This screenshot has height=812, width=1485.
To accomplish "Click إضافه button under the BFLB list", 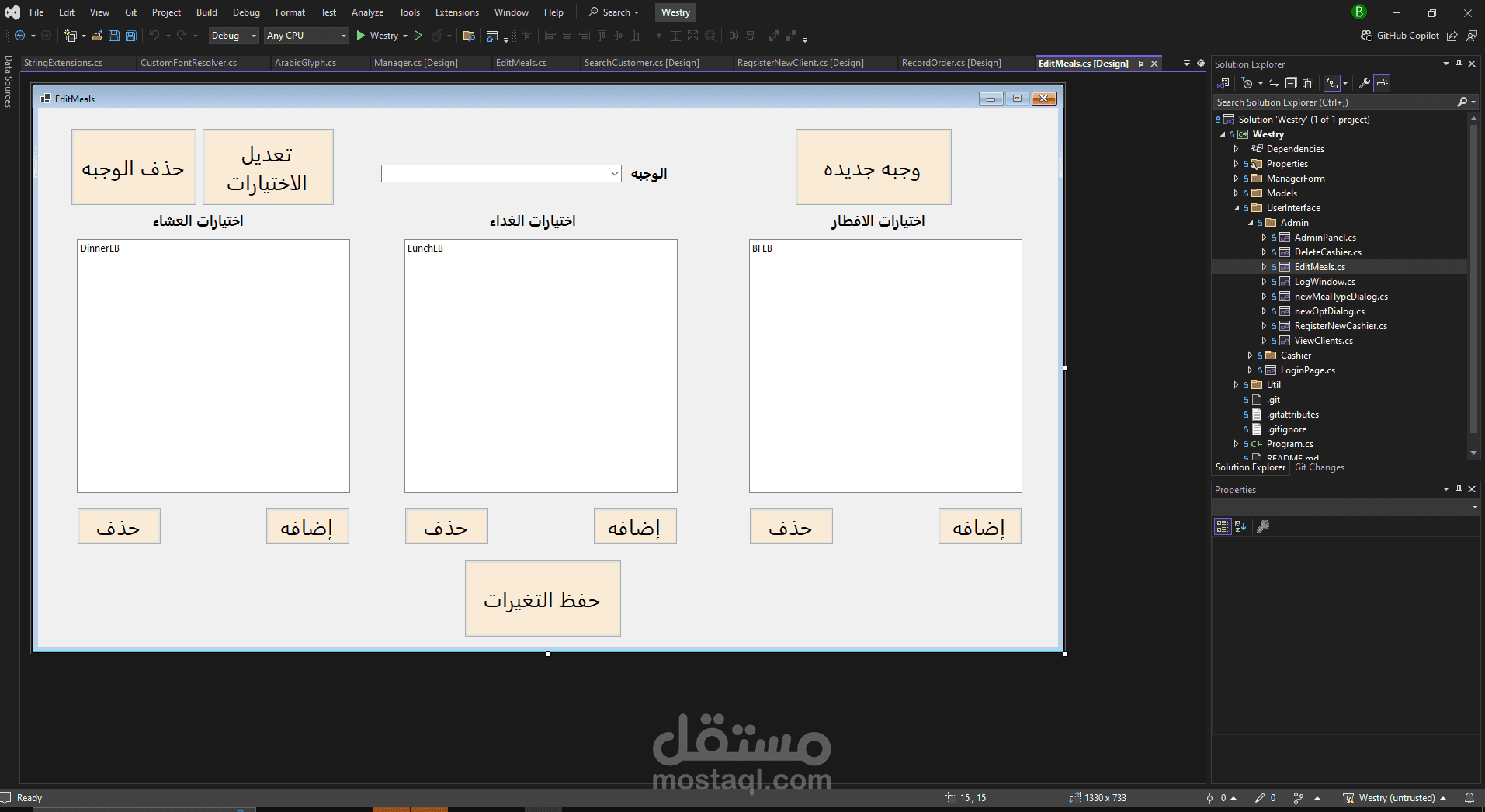I will tap(980, 526).
